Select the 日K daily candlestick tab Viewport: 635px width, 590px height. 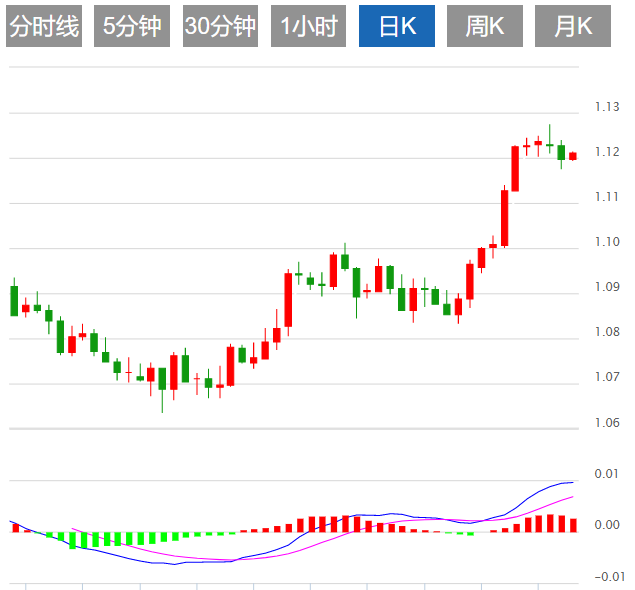pos(397,26)
